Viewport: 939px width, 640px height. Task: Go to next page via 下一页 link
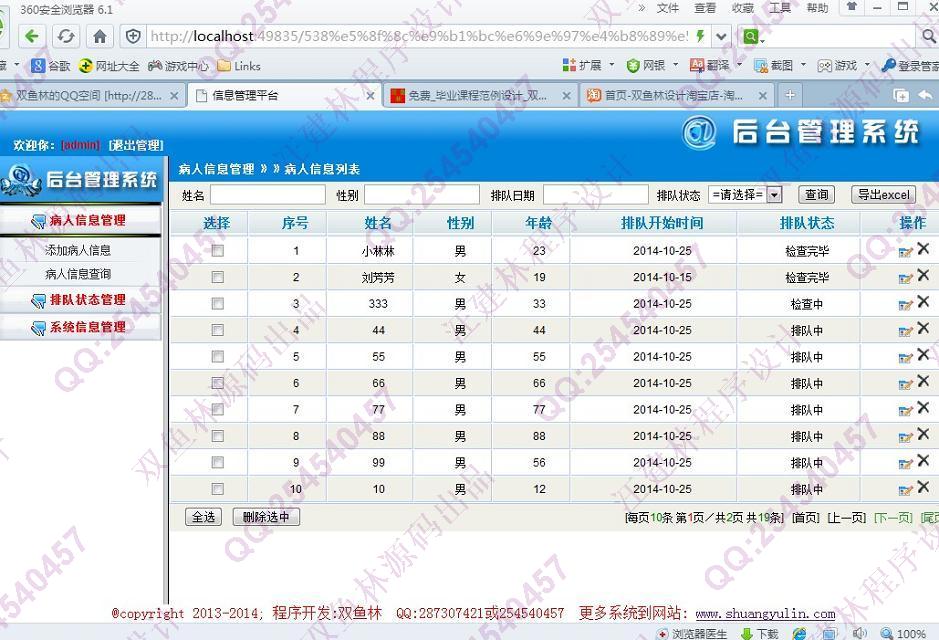click(893, 518)
